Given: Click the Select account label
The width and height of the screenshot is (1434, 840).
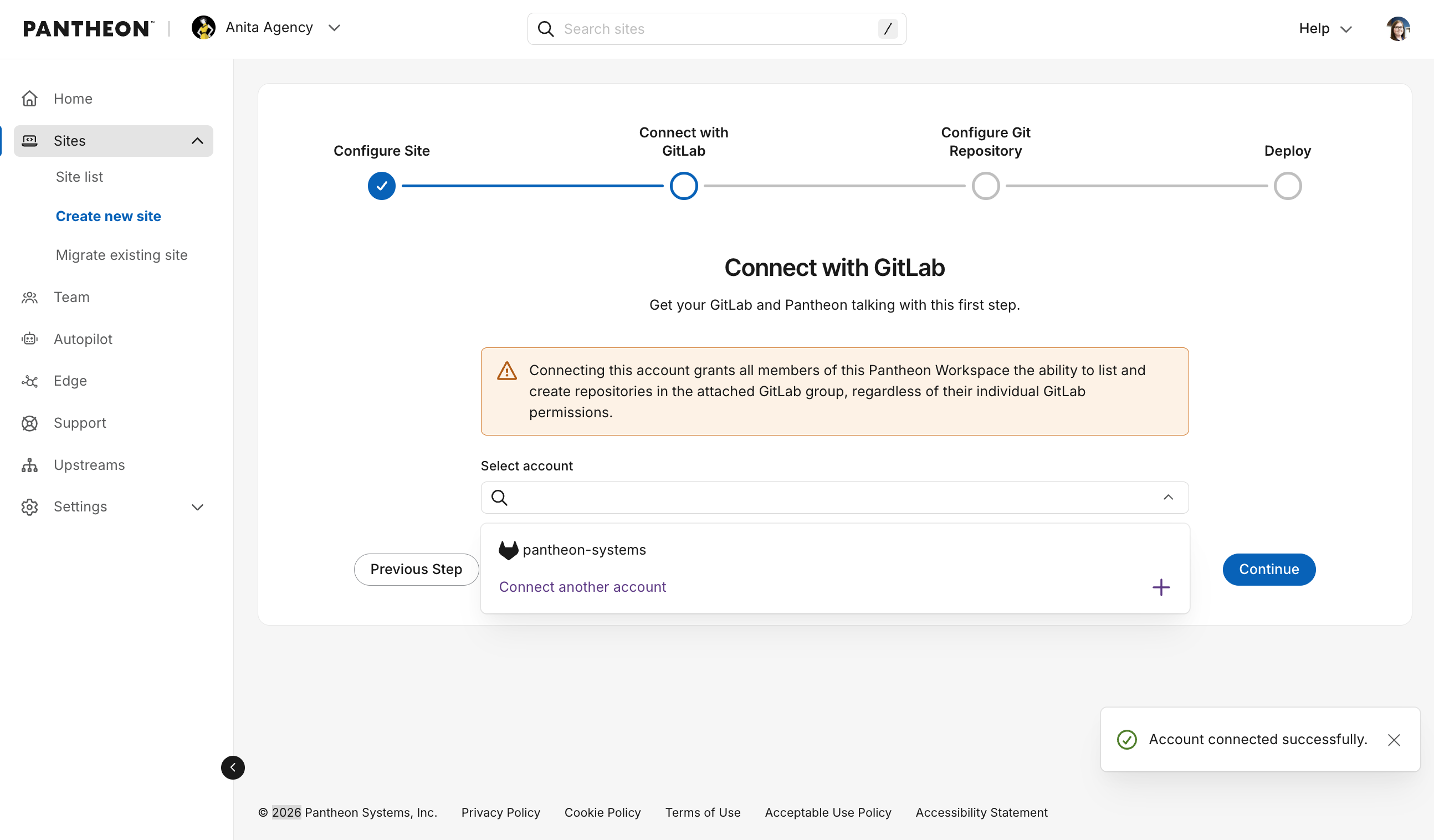Looking at the screenshot, I should 526,465.
